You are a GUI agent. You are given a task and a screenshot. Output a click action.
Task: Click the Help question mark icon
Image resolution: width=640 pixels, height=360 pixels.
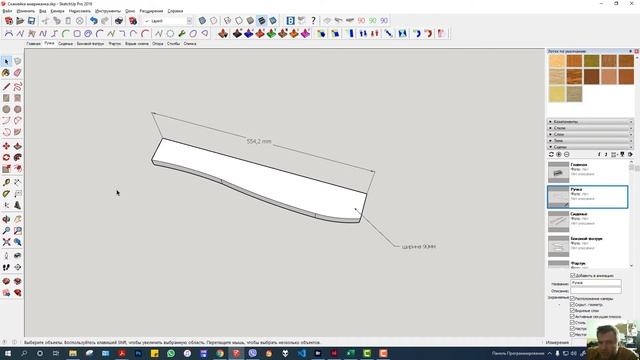[x=313, y=20]
